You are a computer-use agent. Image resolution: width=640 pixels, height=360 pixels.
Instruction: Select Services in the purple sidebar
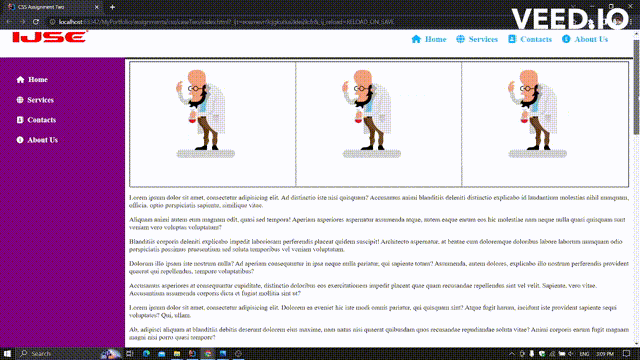tap(40, 100)
